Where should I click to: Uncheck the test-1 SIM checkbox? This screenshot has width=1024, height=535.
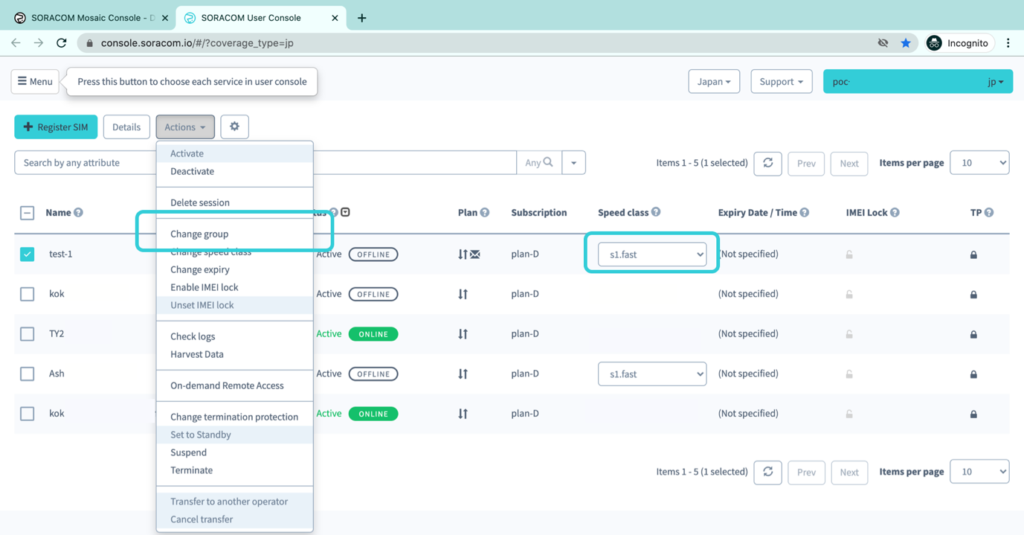27,254
